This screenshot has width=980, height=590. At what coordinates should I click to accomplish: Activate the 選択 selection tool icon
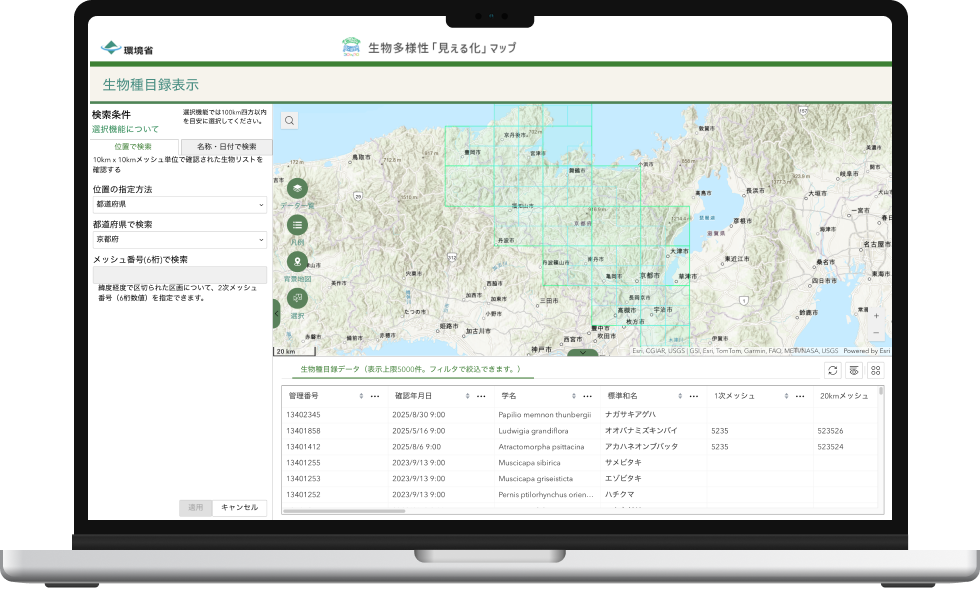(x=297, y=298)
